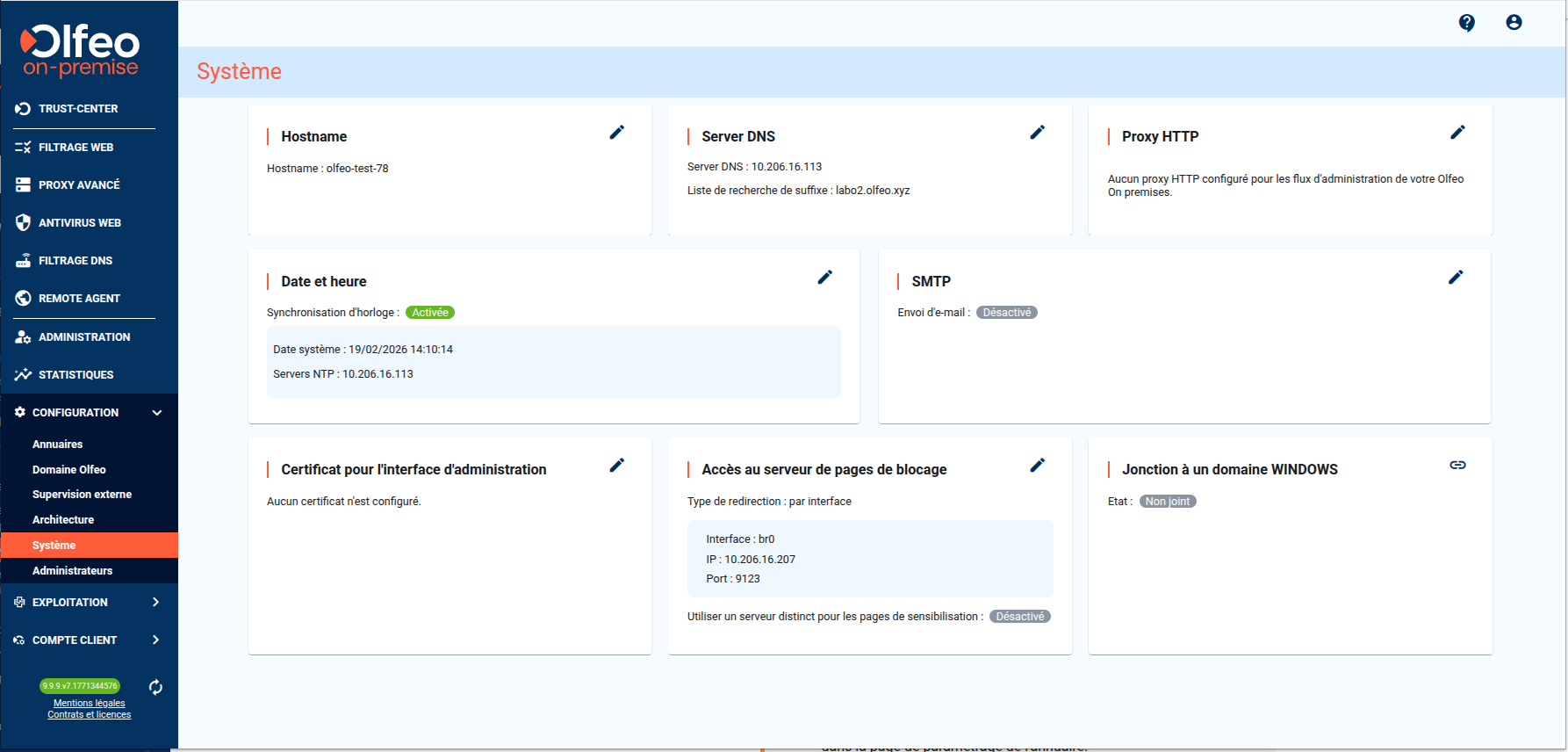Click Interface : br0 text
The height and width of the screenshot is (752, 1568).
point(740,539)
